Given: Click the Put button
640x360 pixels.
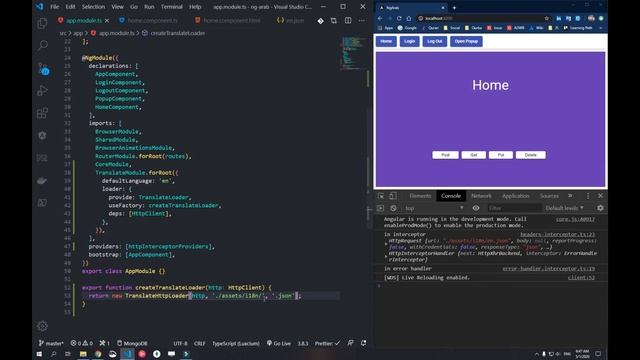Looking at the screenshot, I should [x=501, y=155].
